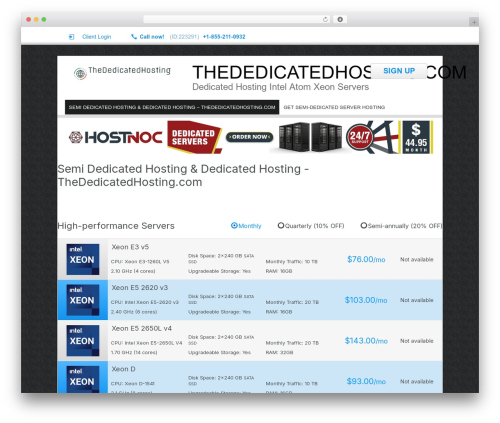Click the High-performance Servers heading

coord(116,226)
